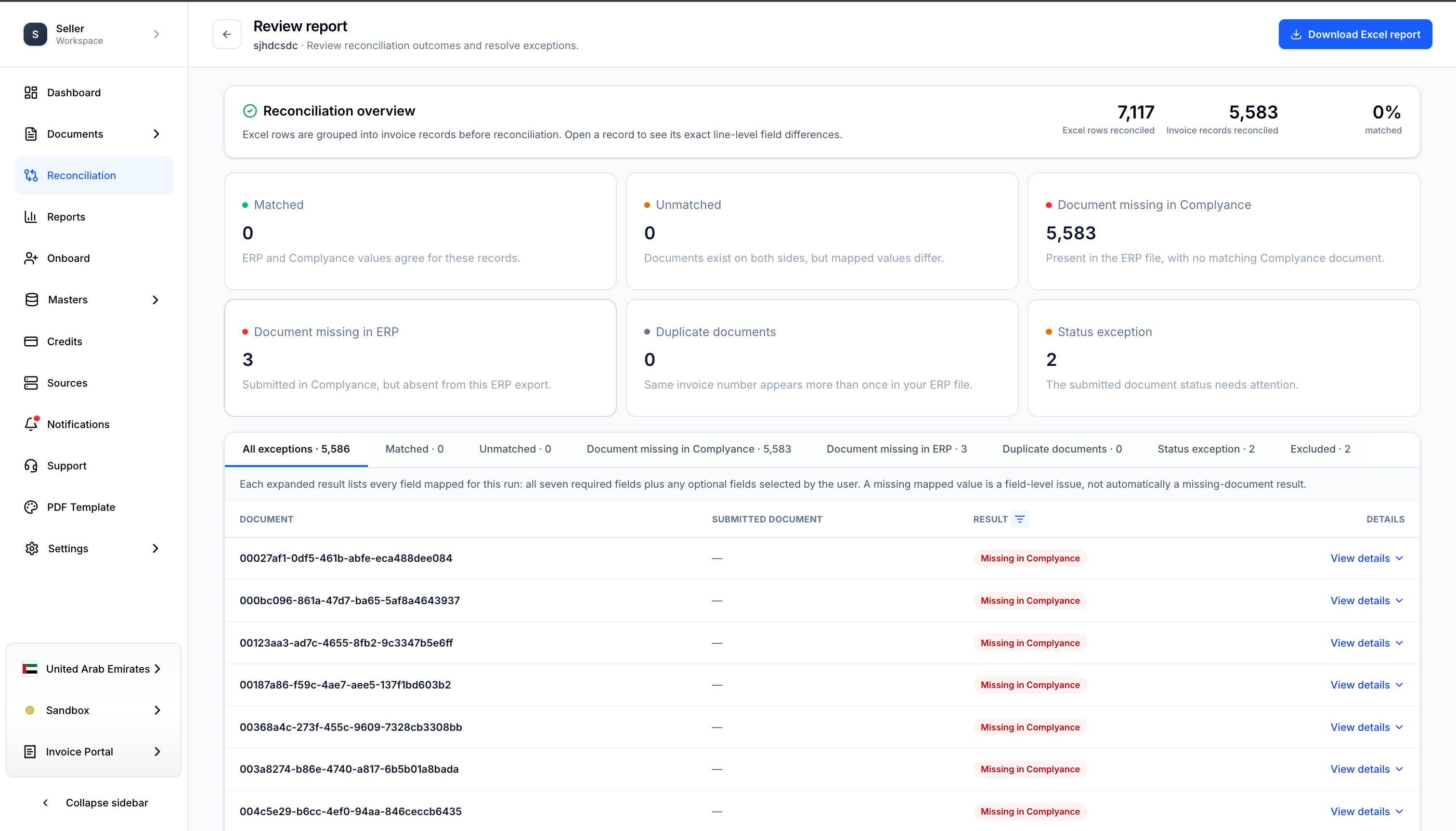Expand the Settings submenu chevron
The width and height of the screenshot is (1456, 831).
click(155, 548)
